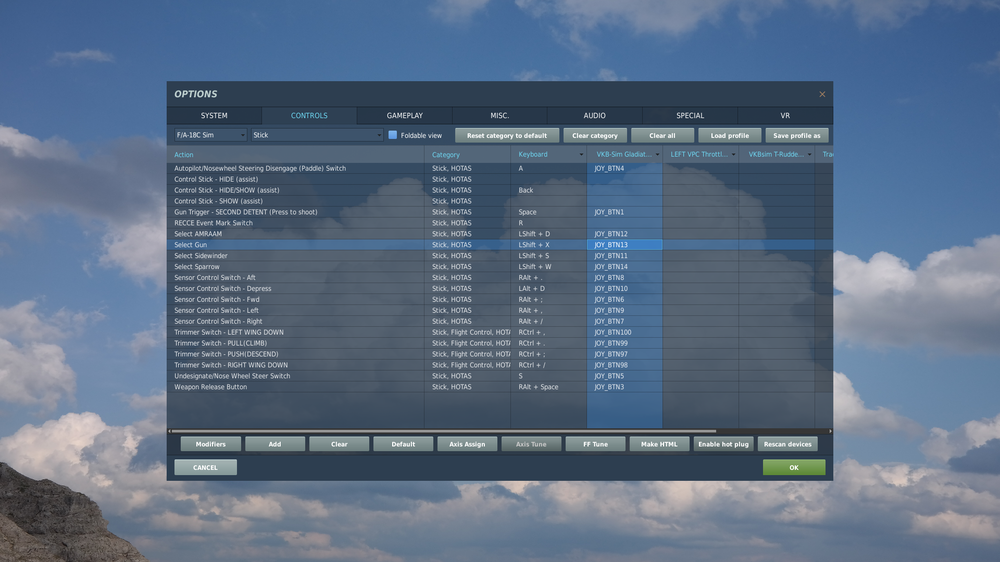Open Axis Assign
The height and width of the screenshot is (562, 1000).
coord(467,444)
